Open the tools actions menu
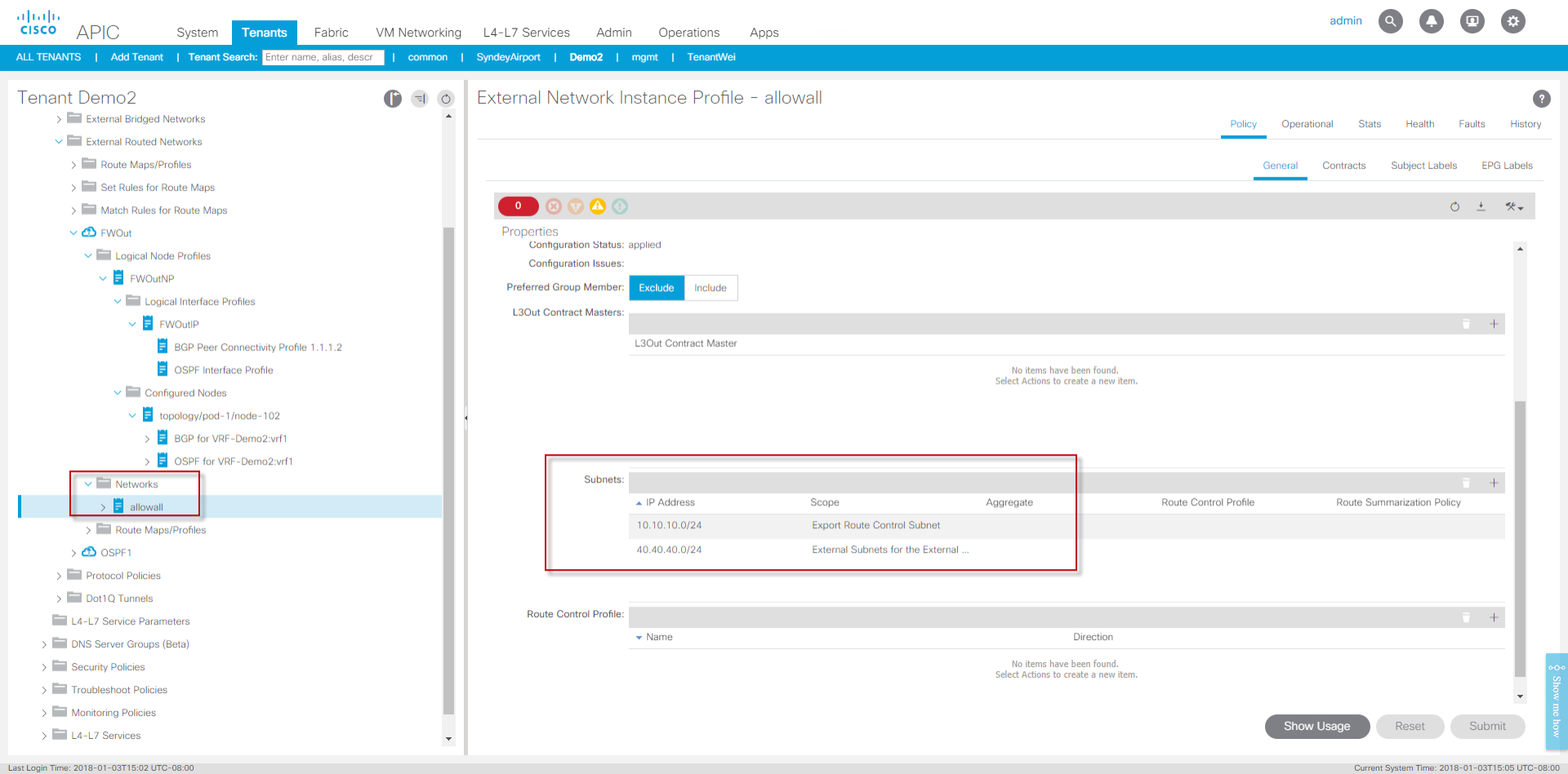1568x774 pixels. (x=1514, y=207)
